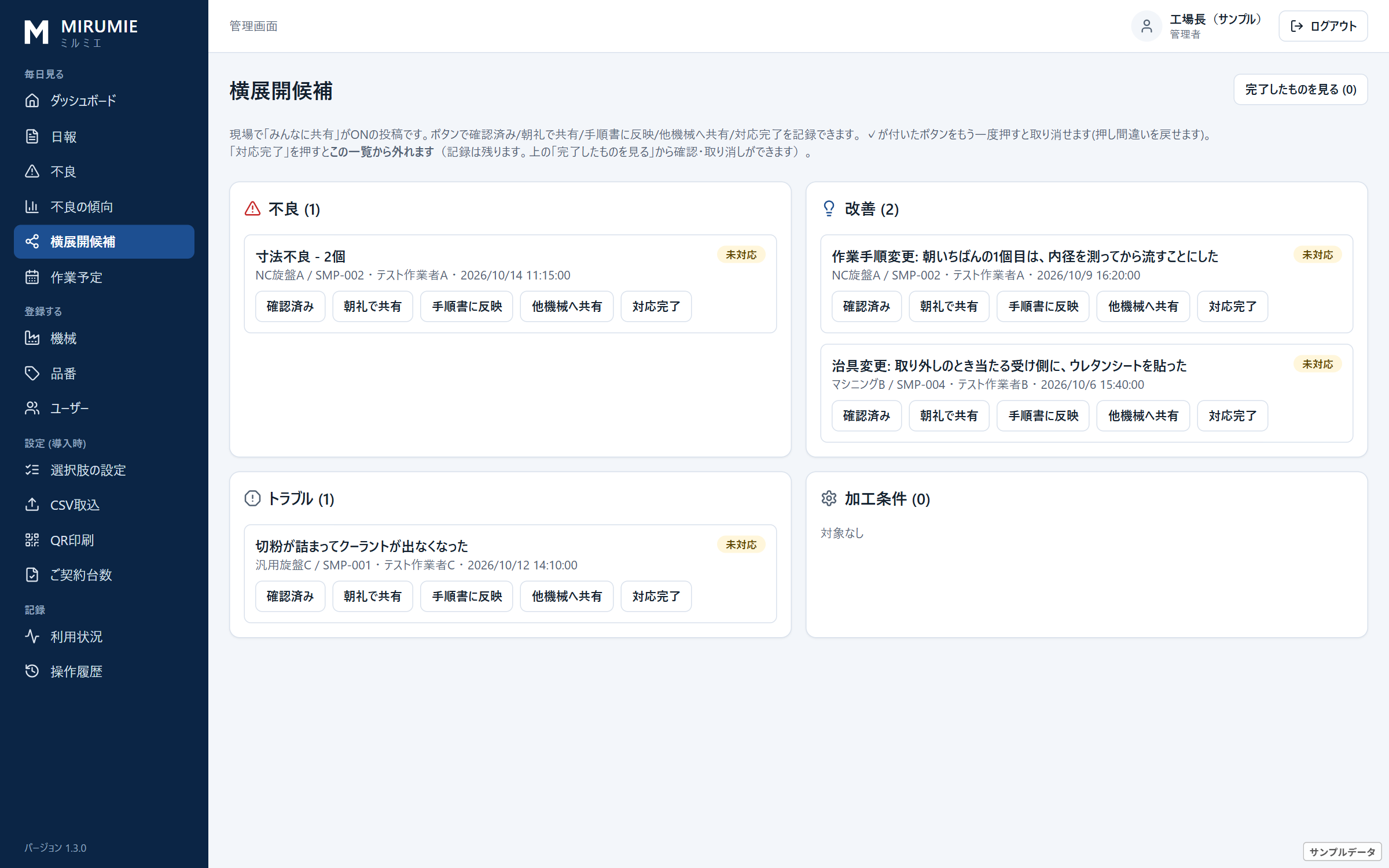Open the ご契約台数 document check icon

(x=32, y=575)
